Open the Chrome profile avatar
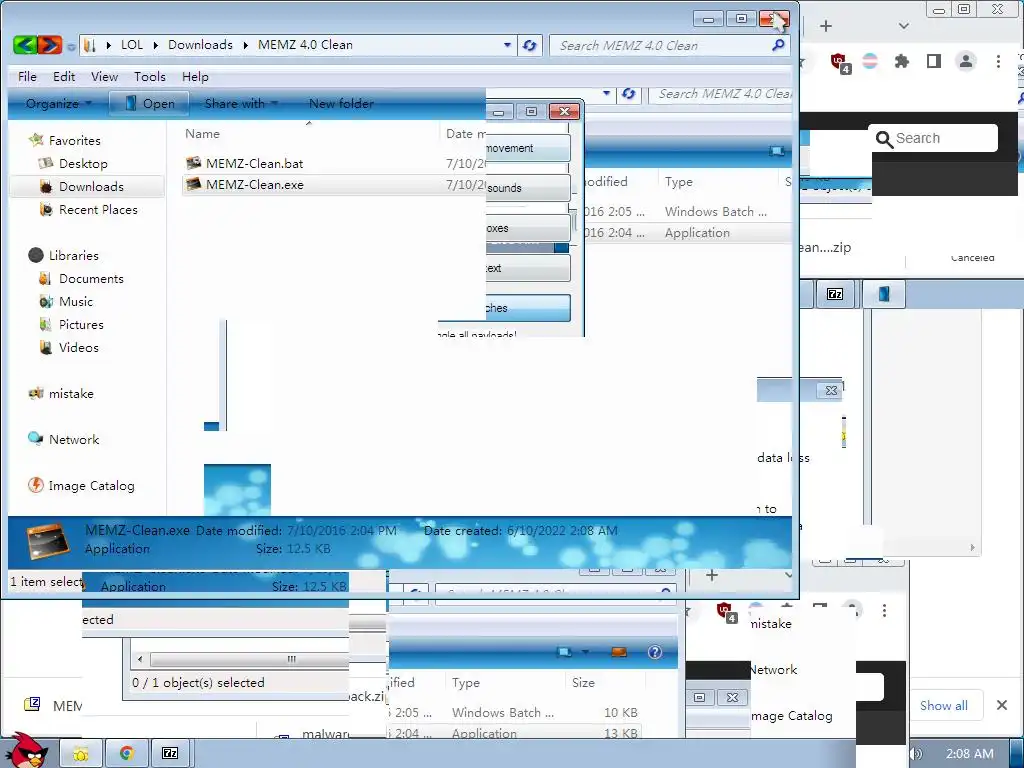 (x=966, y=61)
